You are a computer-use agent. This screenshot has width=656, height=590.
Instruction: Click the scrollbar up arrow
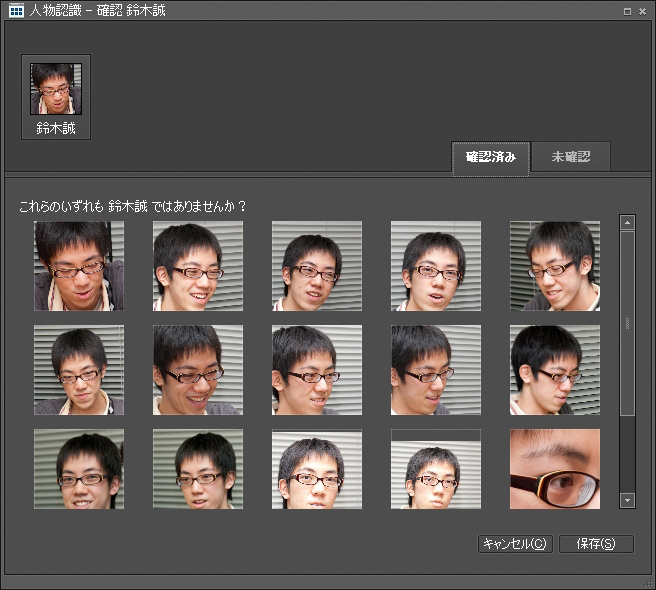[627, 223]
